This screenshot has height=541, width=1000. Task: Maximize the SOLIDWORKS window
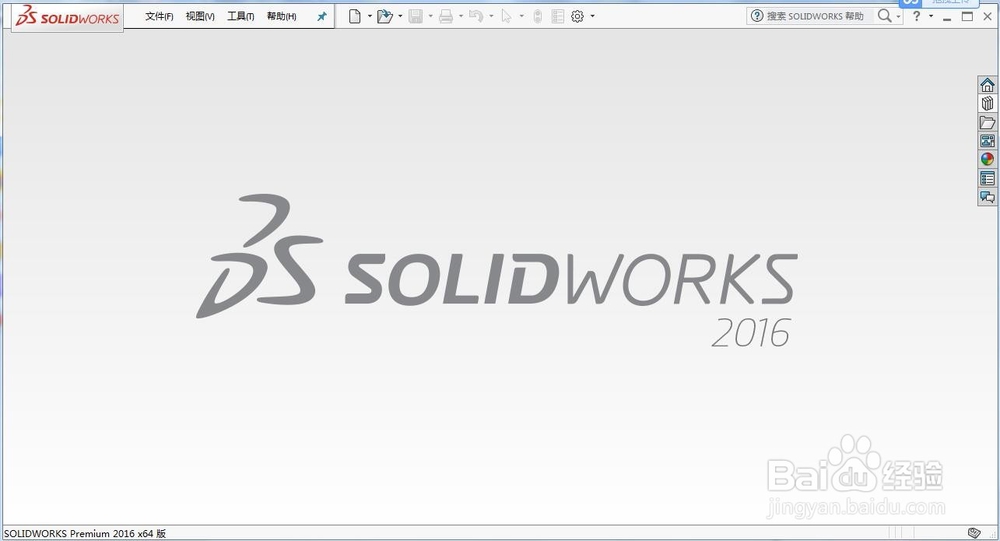[967, 17]
